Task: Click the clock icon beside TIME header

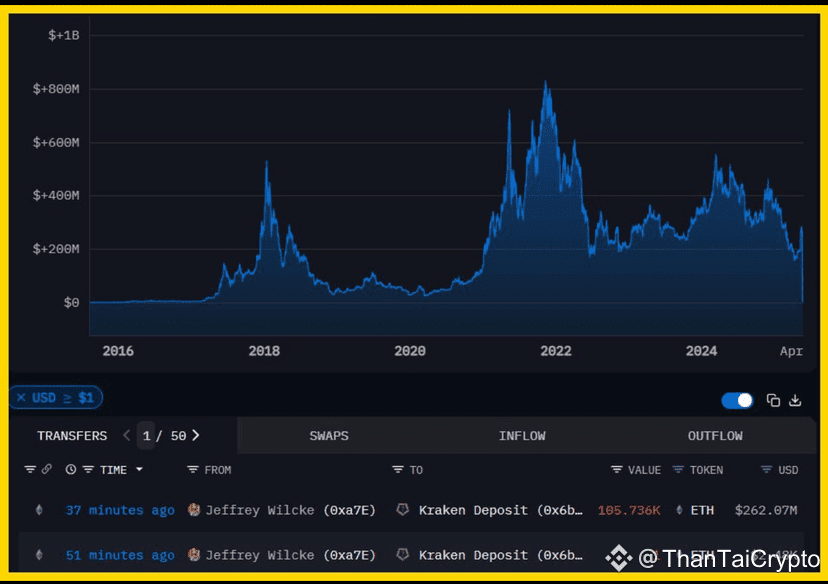Action: click(x=69, y=470)
